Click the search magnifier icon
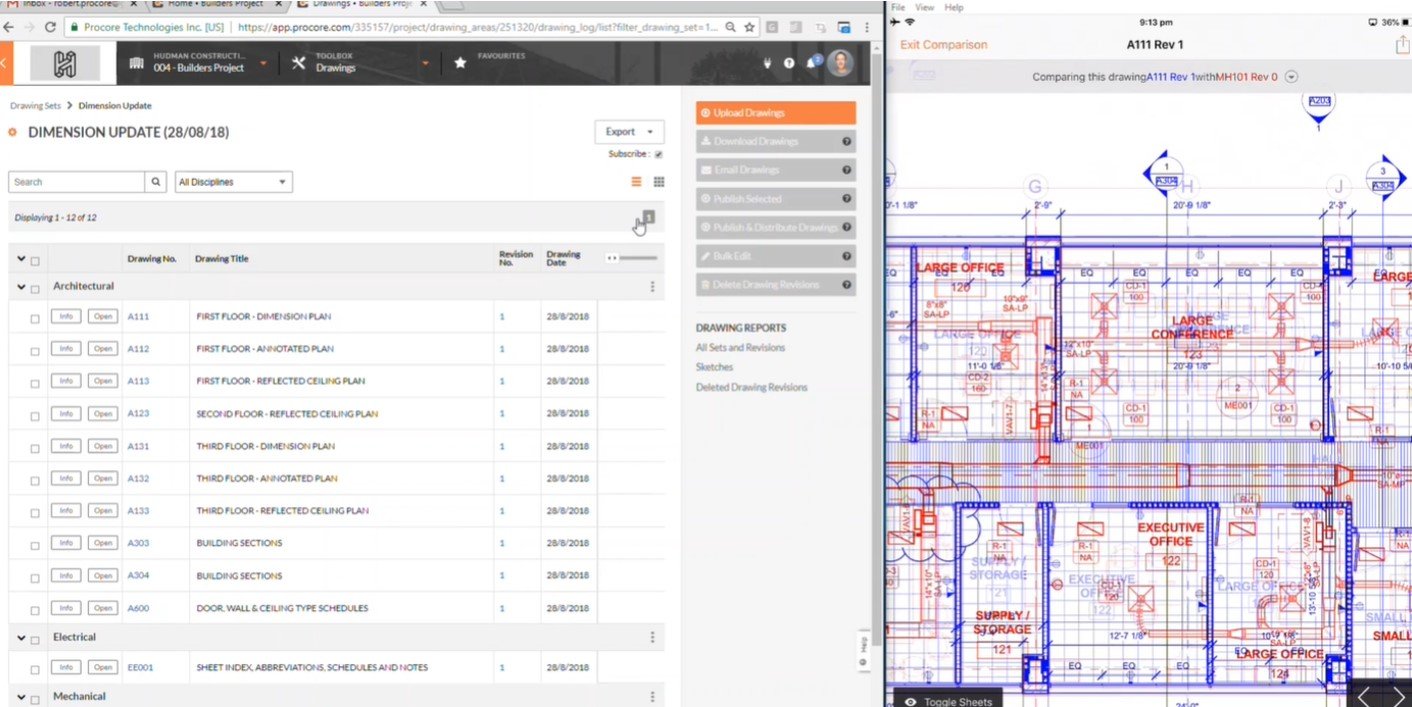Image resolution: width=1412 pixels, height=707 pixels. click(x=156, y=182)
